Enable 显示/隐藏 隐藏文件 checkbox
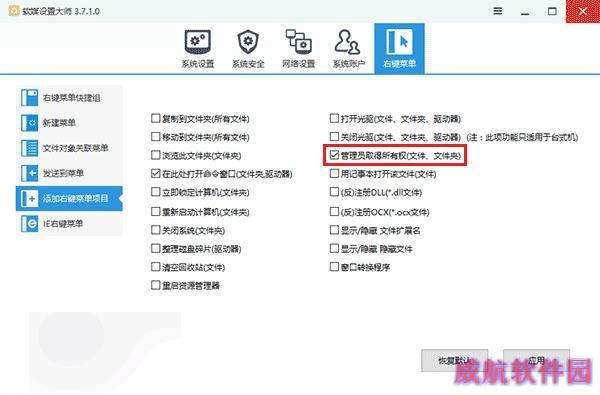This screenshot has width=600, height=395. click(334, 248)
